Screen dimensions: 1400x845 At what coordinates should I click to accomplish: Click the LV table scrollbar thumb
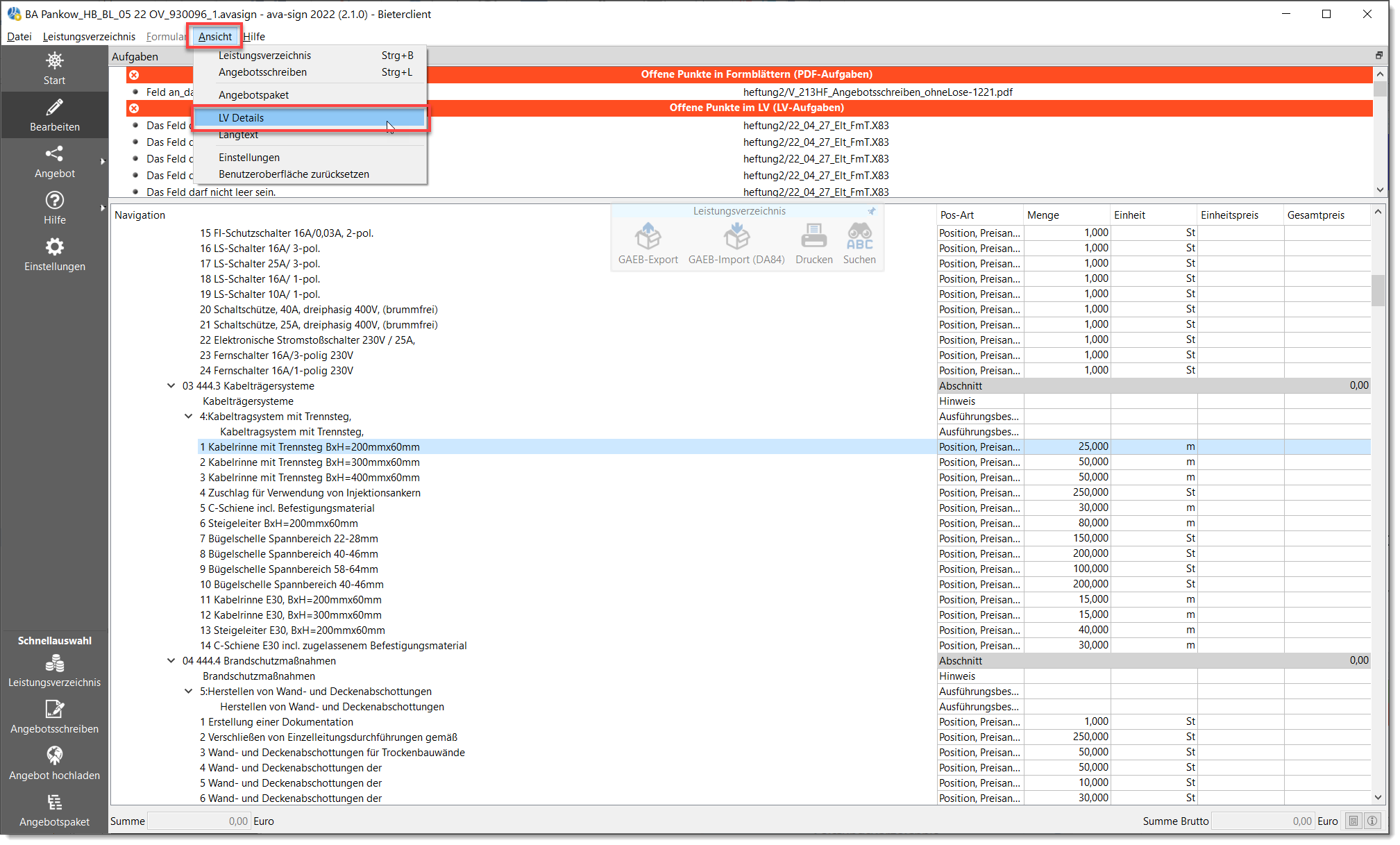tap(1378, 290)
